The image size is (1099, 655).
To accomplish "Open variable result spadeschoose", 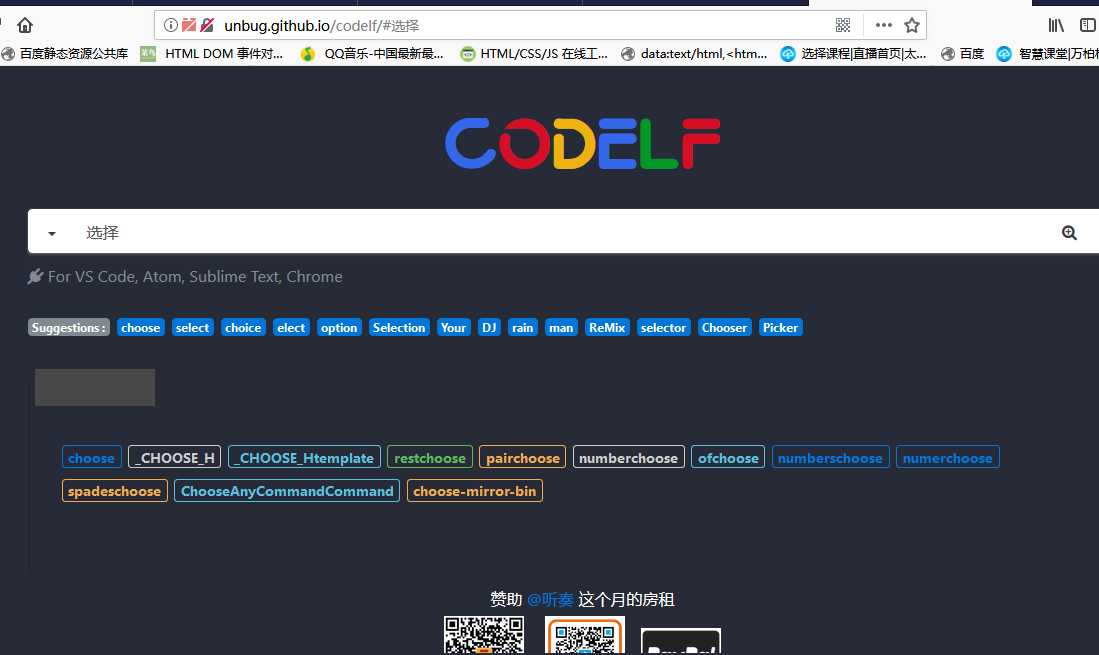I will pos(114,491).
